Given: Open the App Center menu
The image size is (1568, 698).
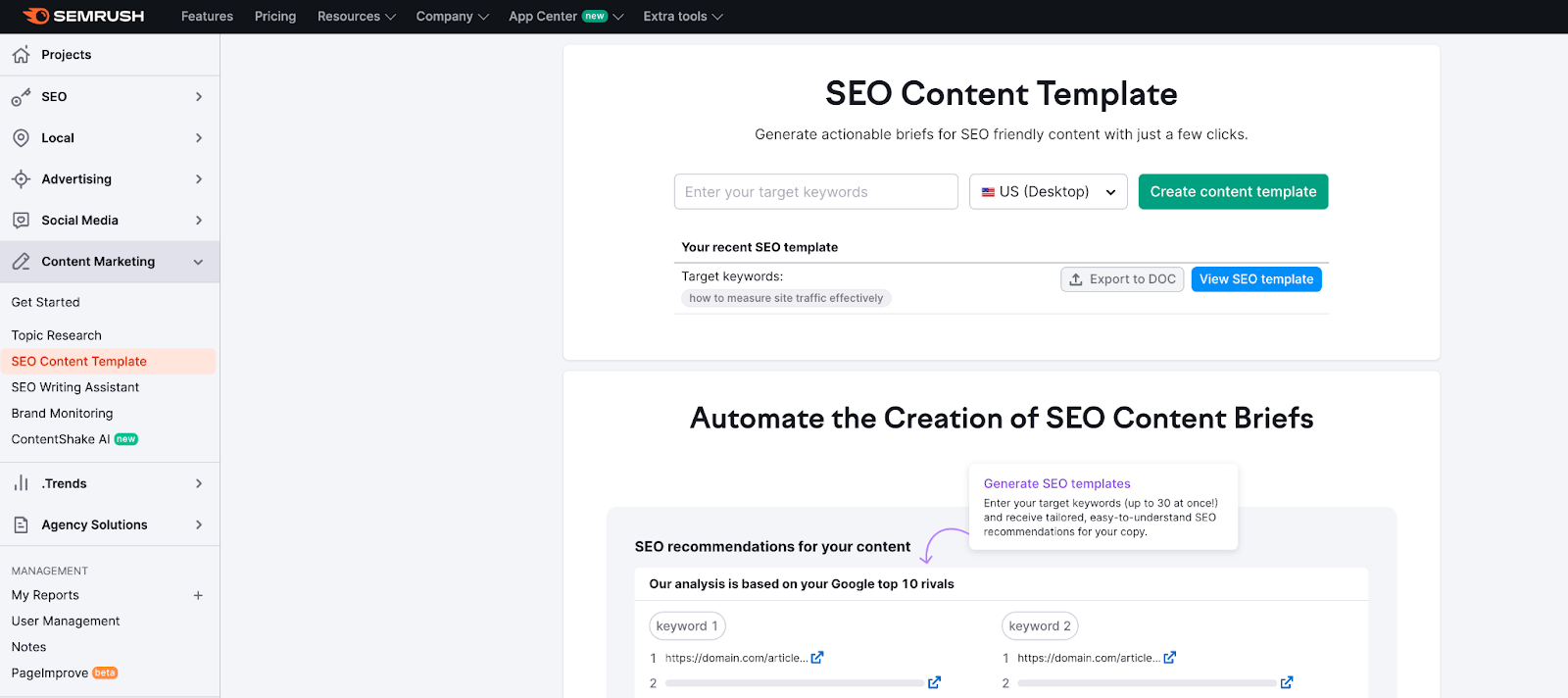Looking at the screenshot, I should coord(565,17).
